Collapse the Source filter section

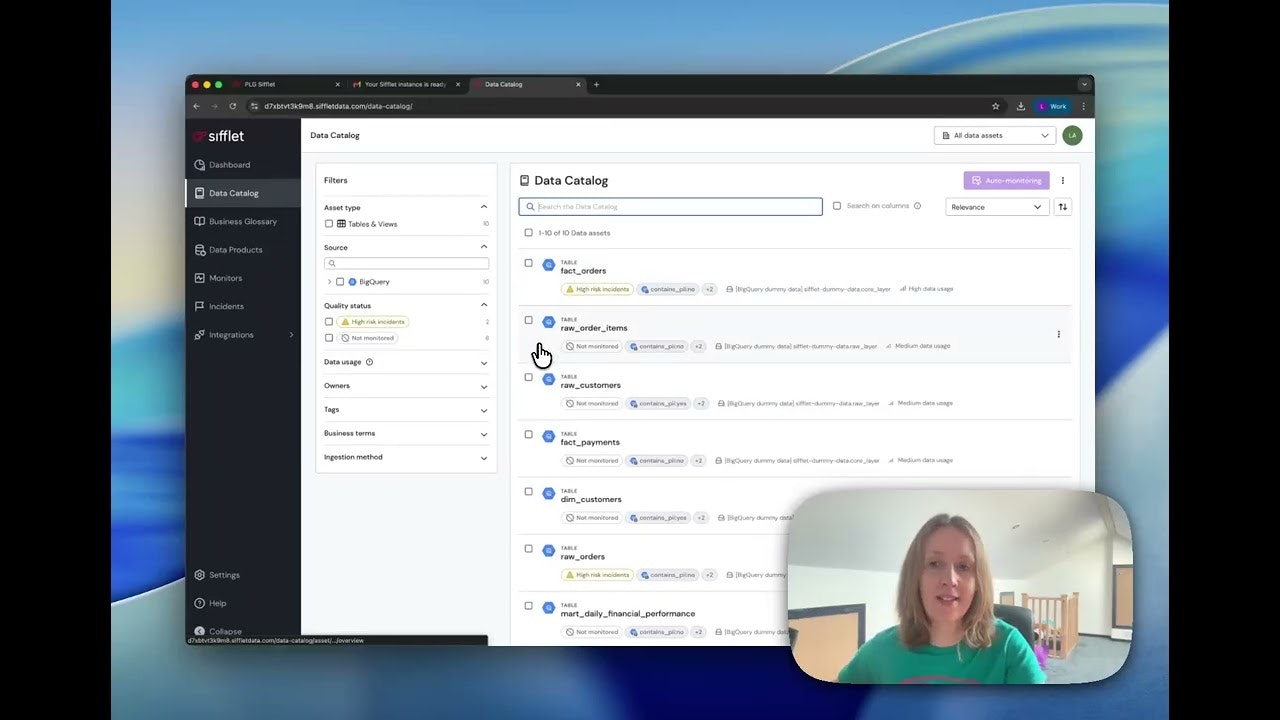pyautogui.click(x=484, y=247)
